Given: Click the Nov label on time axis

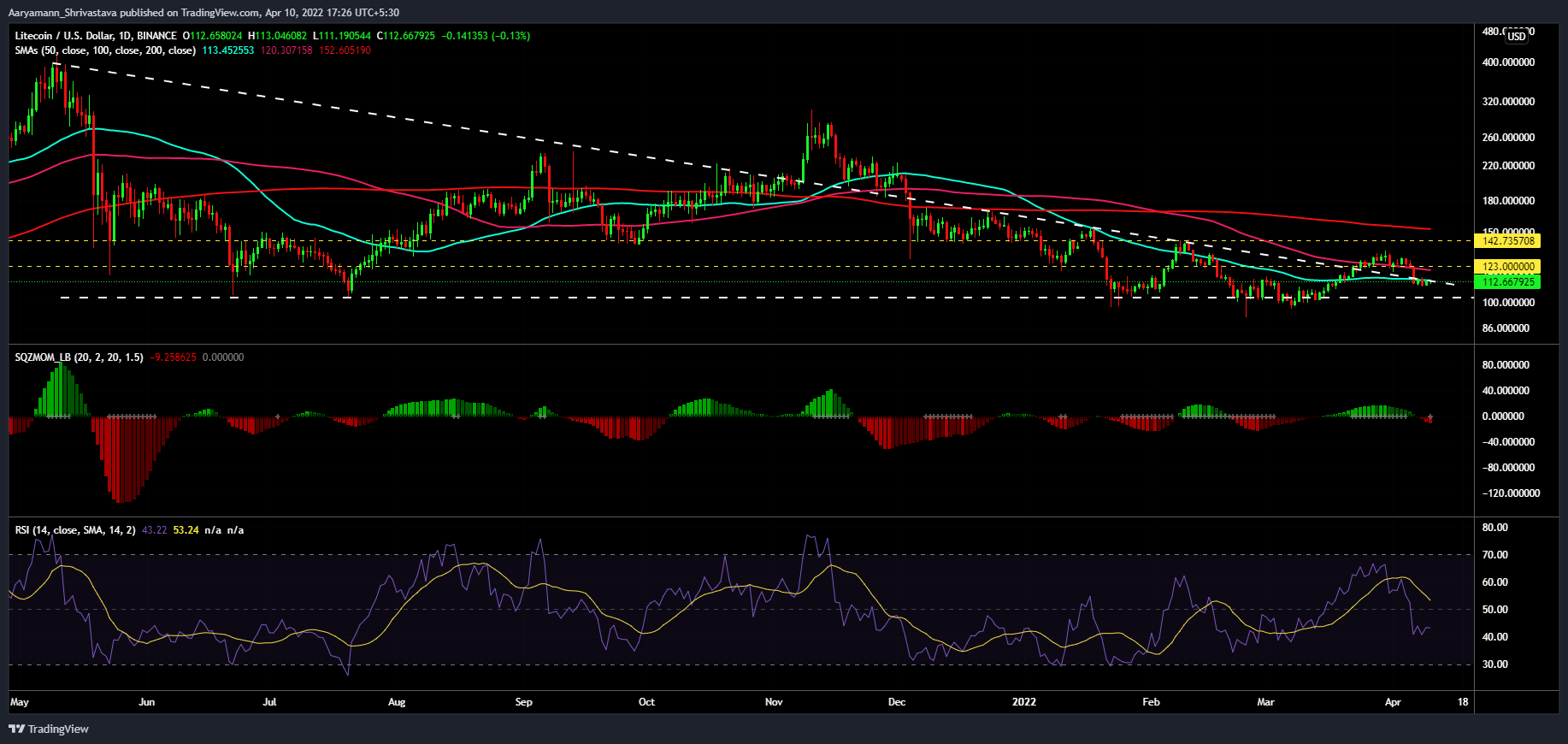Looking at the screenshot, I should pos(774,702).
